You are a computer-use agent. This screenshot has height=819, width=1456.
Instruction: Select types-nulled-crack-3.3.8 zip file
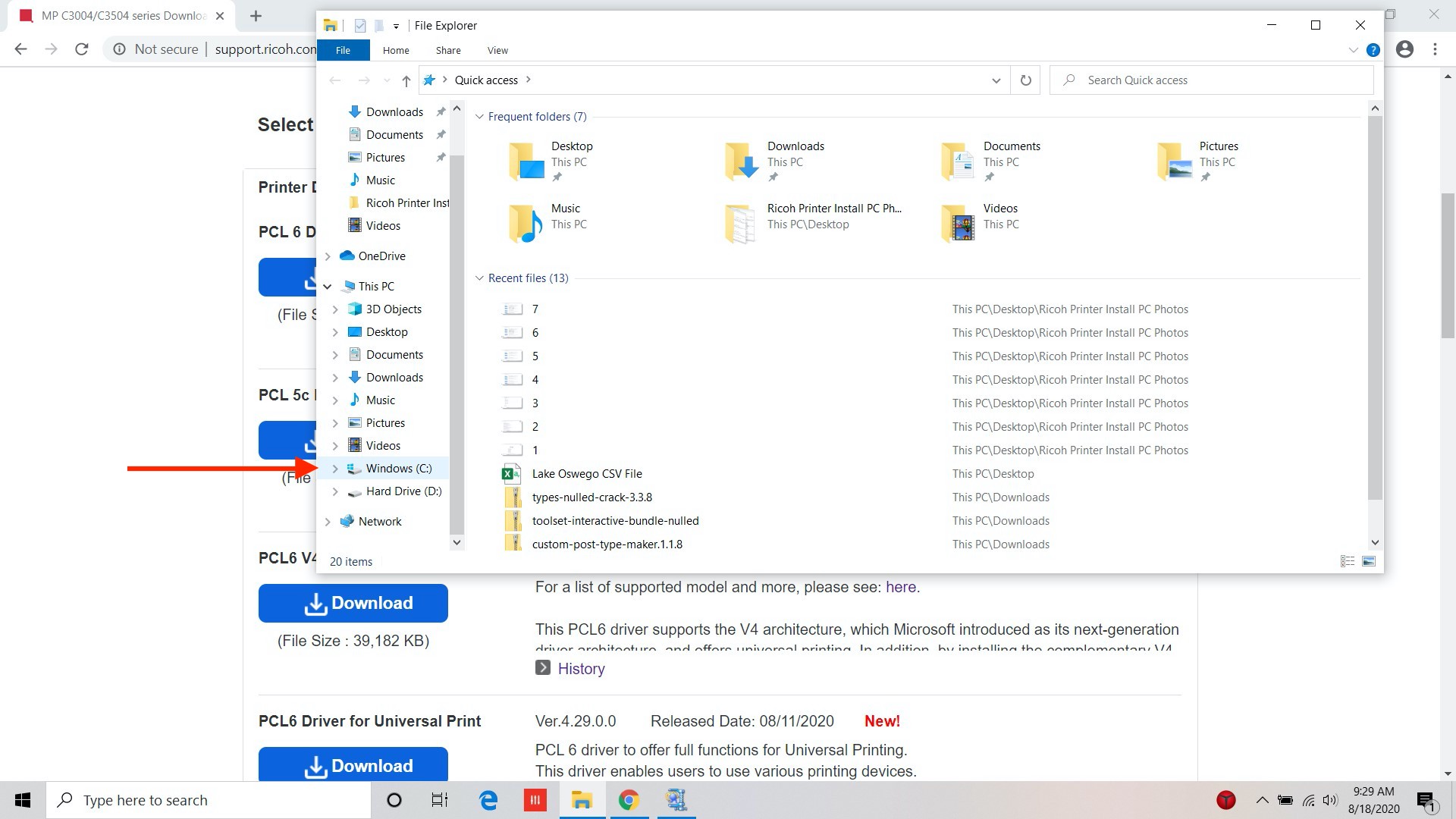(x=591, y=497)
